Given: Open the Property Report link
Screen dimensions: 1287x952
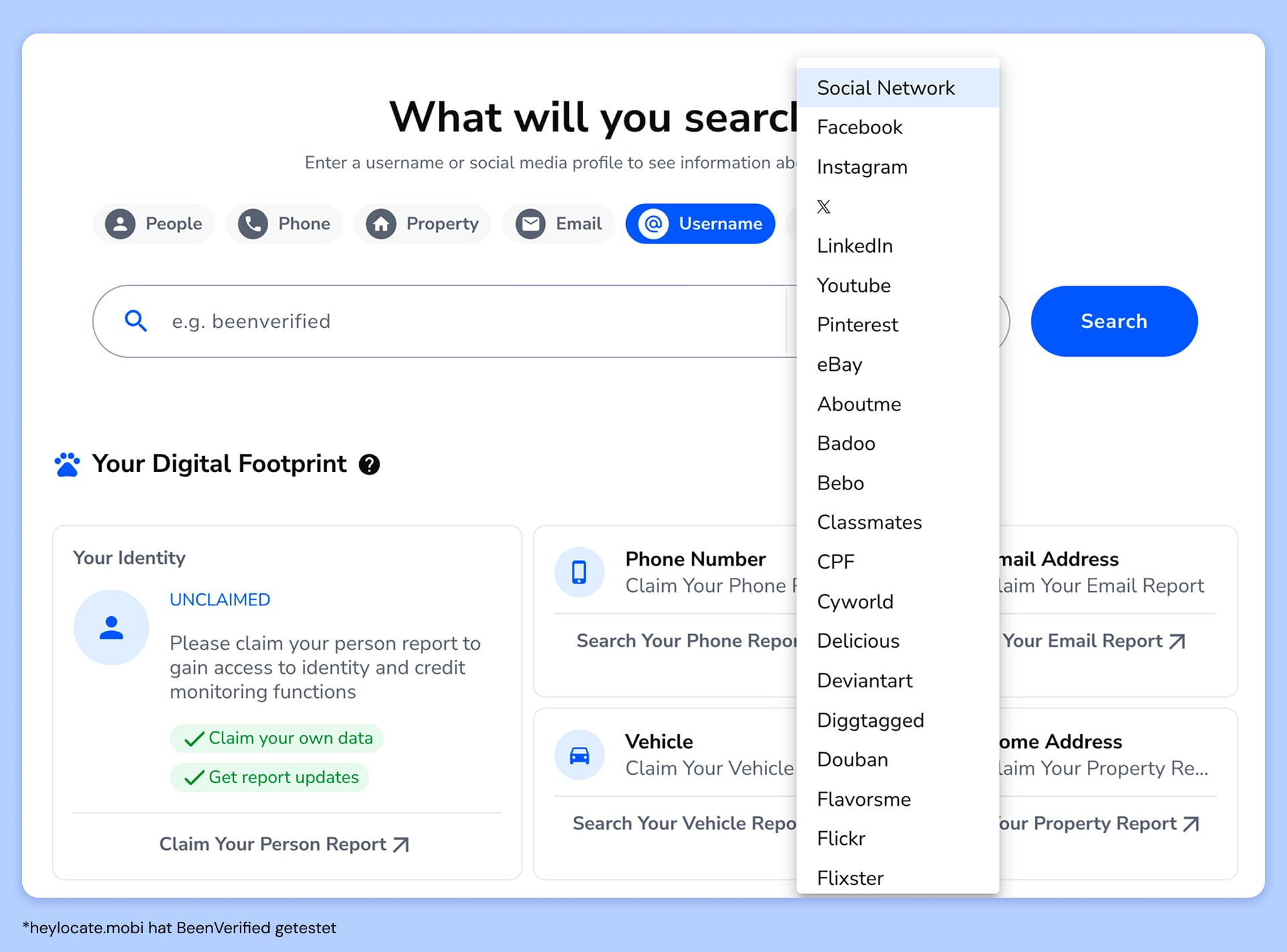Looking at the screenshot, I should coord(1099,823).
